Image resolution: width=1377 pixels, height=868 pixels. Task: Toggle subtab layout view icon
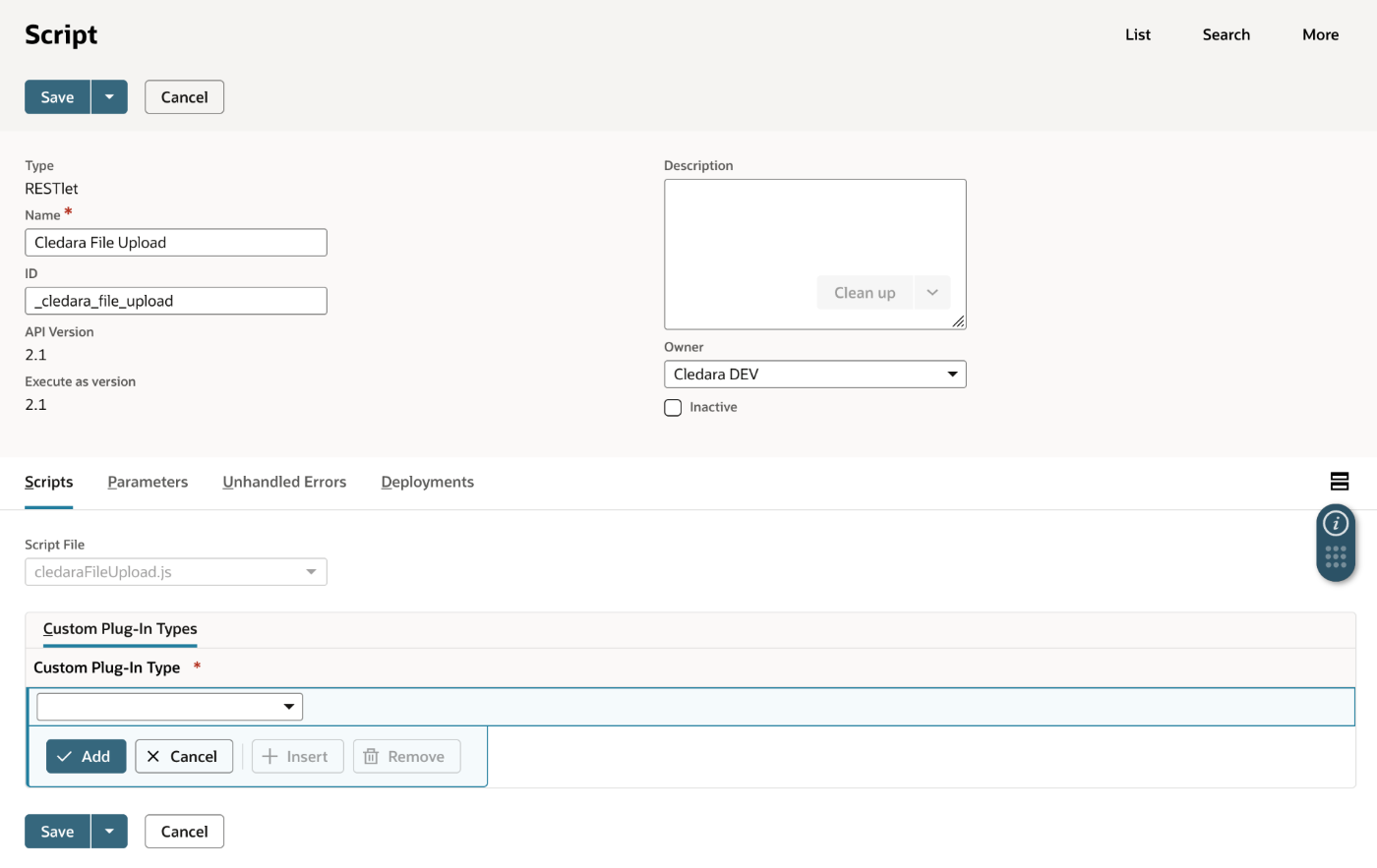1339,481
